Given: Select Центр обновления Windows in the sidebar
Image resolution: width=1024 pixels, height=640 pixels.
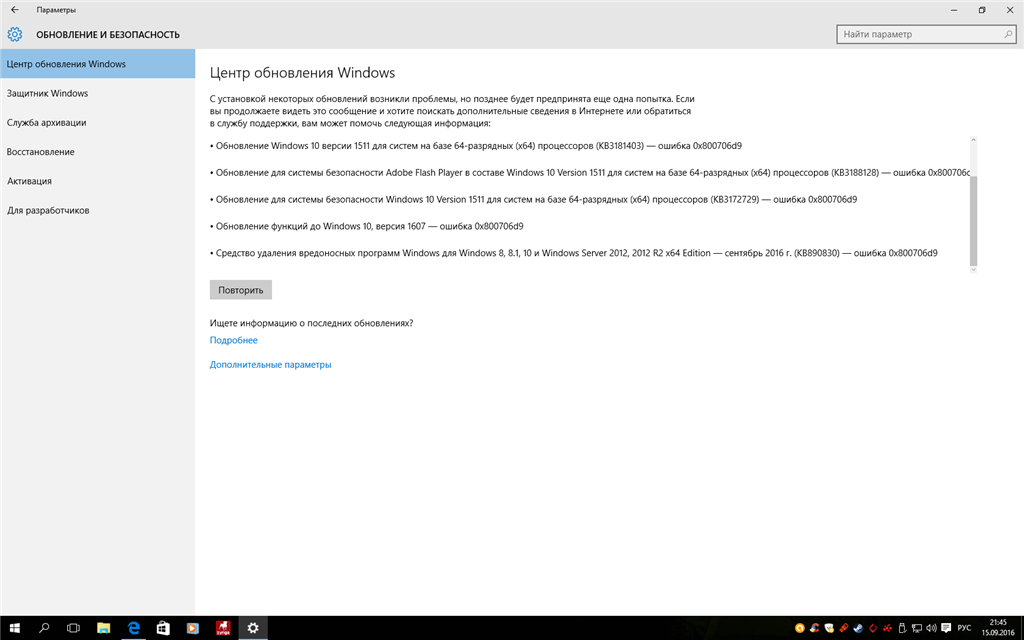Looking at the screenshot, I should click(97, 64).
